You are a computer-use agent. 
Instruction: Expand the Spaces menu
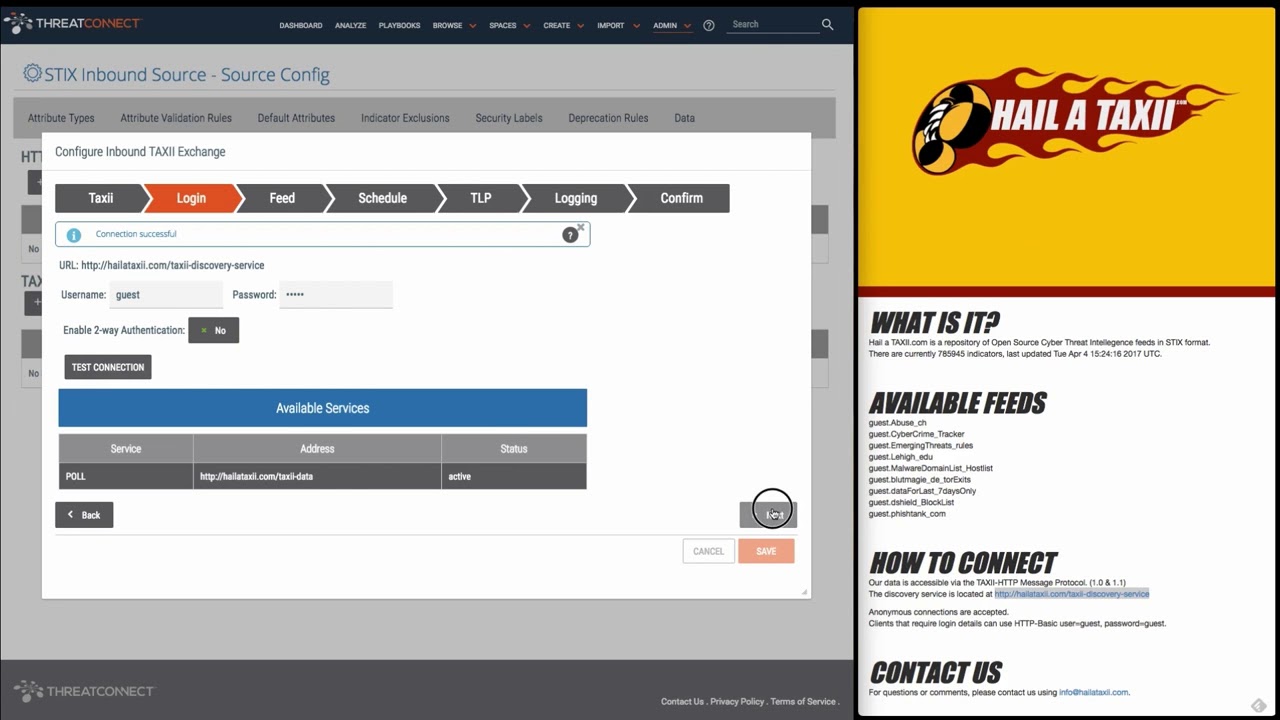point(509,25)
